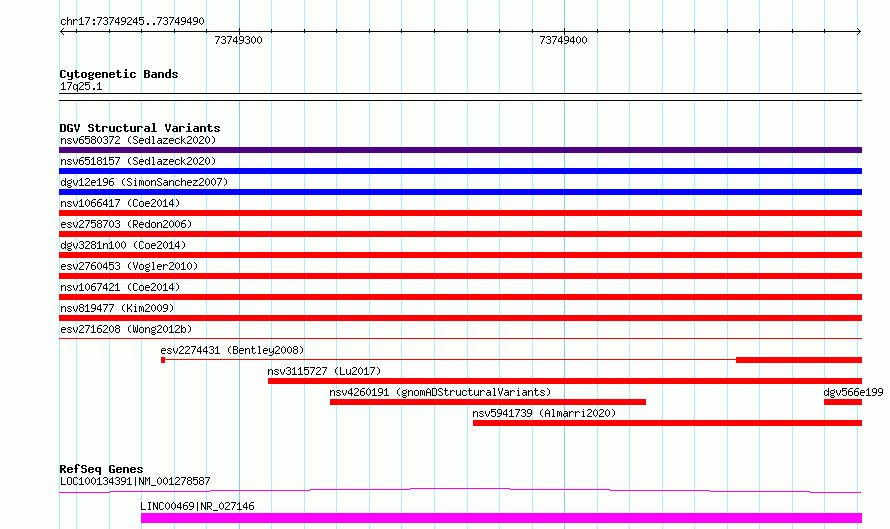Click nsv3115727 (Lu2017) variant label

point(324,371)
